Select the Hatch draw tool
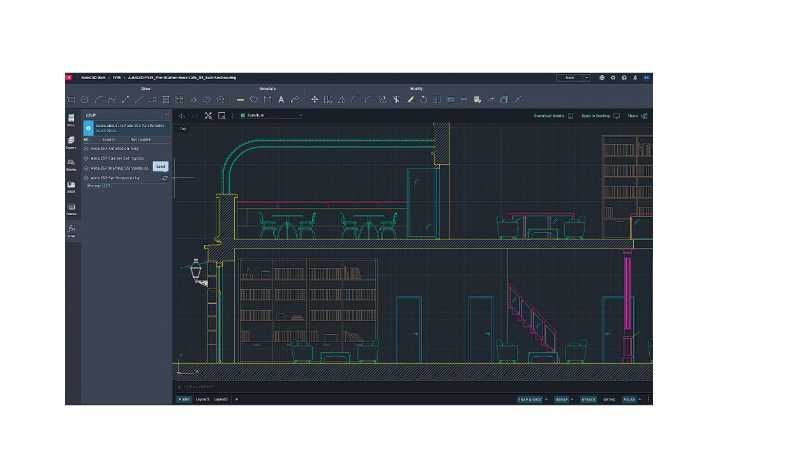This screenshot has width=801, height=472. (166, 100)
